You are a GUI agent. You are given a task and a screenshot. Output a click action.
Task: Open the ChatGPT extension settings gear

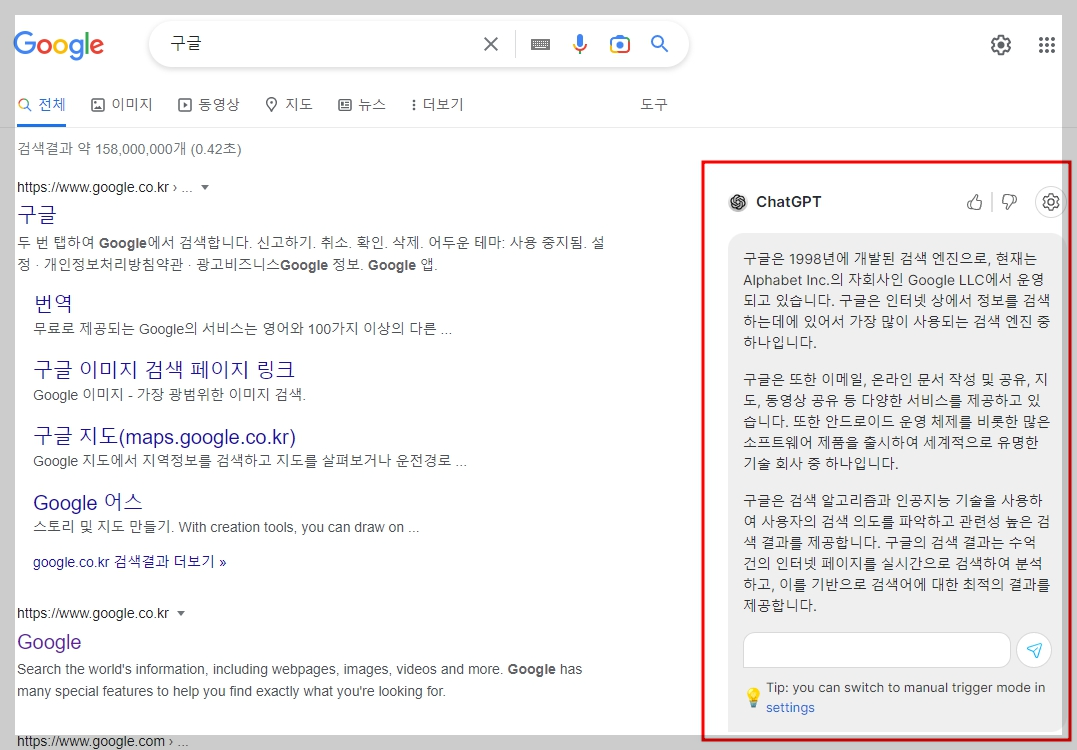coord(1050,202)
